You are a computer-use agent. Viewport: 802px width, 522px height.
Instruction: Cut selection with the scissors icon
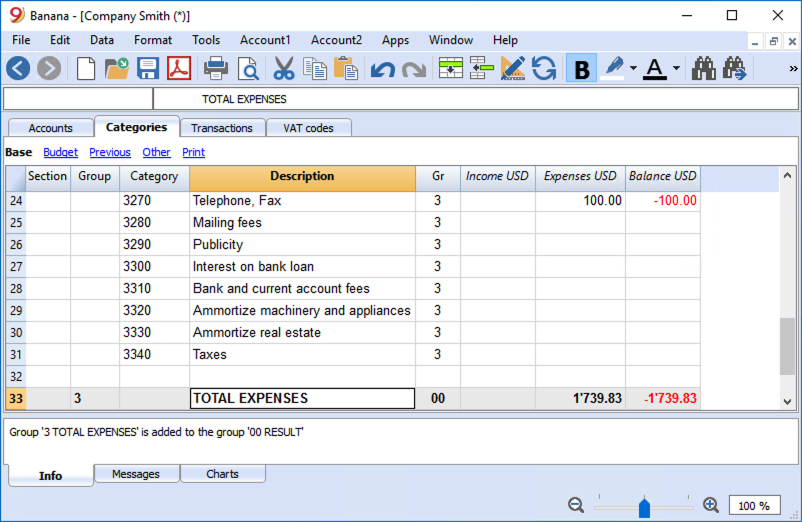(x=284, y=69)
